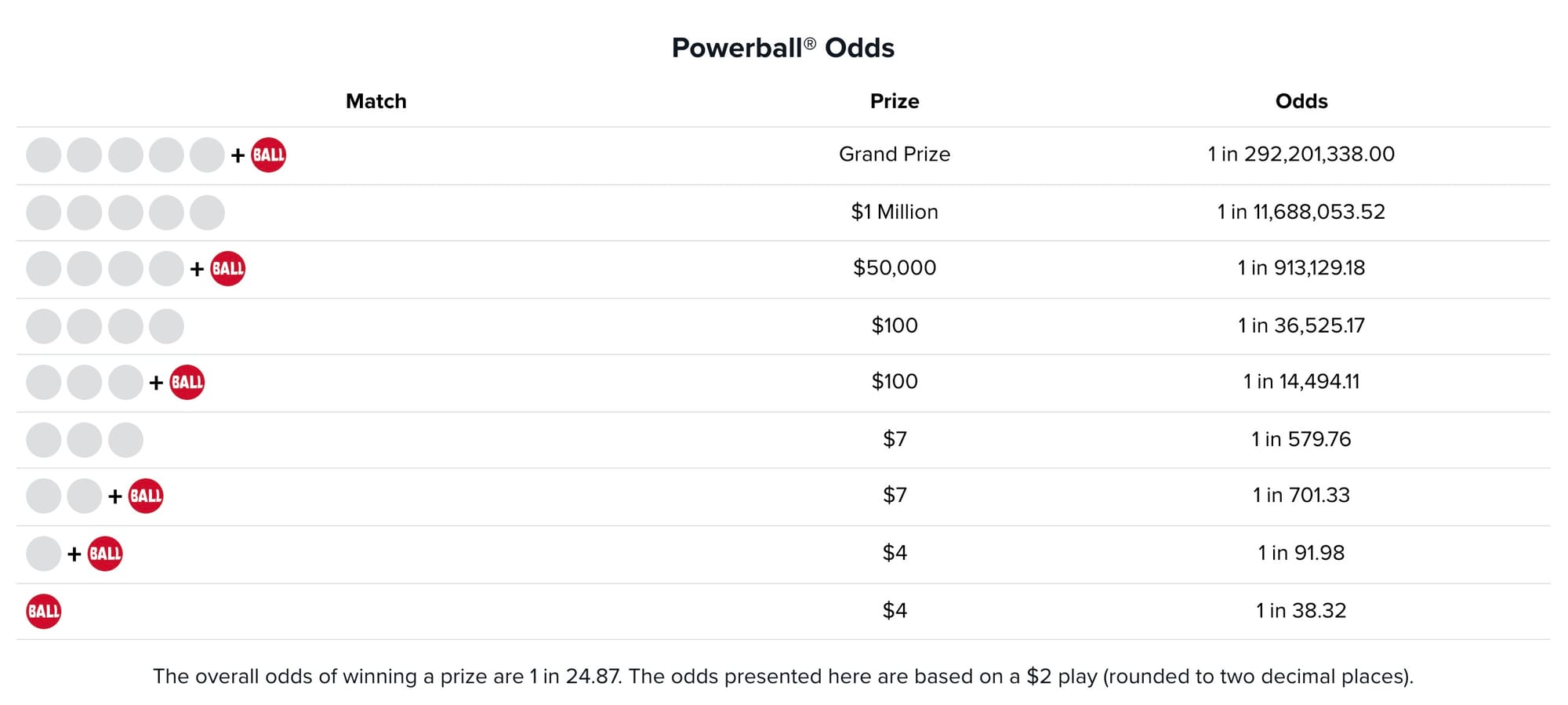Click the single gray ball in the 1 in 91.98 row
The width and height of the screenshot is (1568, 705).
[44, 554]
